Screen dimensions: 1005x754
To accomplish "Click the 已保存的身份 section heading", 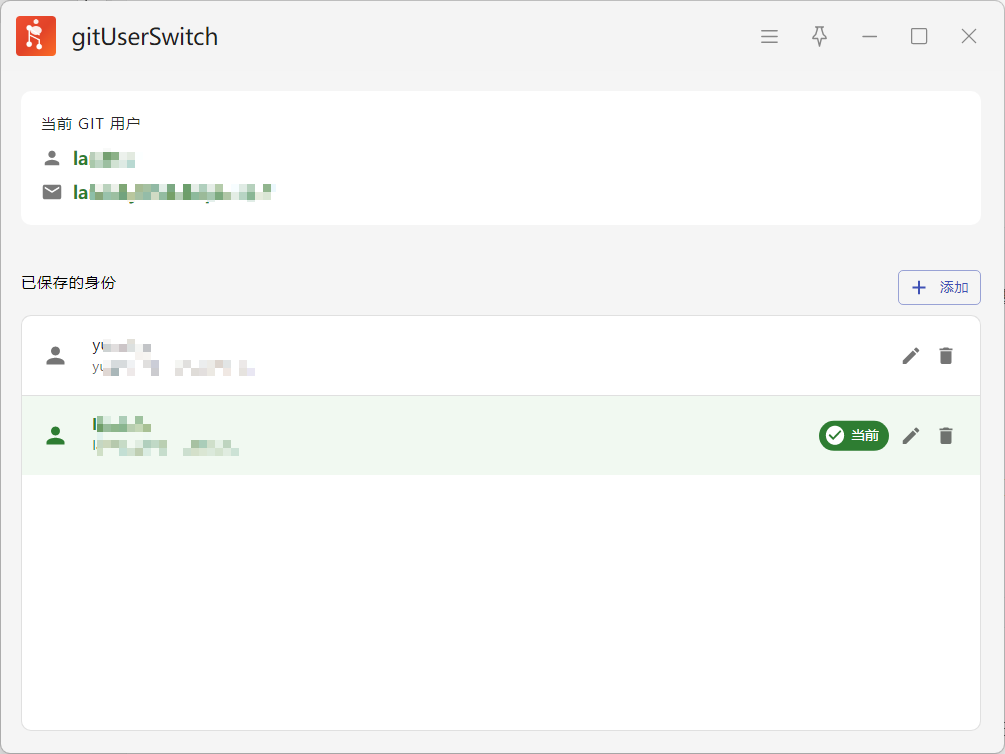I will [x=69, y=283].
